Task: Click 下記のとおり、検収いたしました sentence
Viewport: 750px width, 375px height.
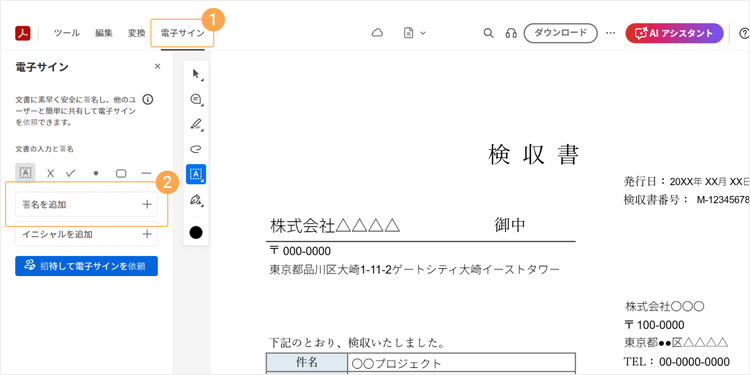Action: [x=357, y=342]
